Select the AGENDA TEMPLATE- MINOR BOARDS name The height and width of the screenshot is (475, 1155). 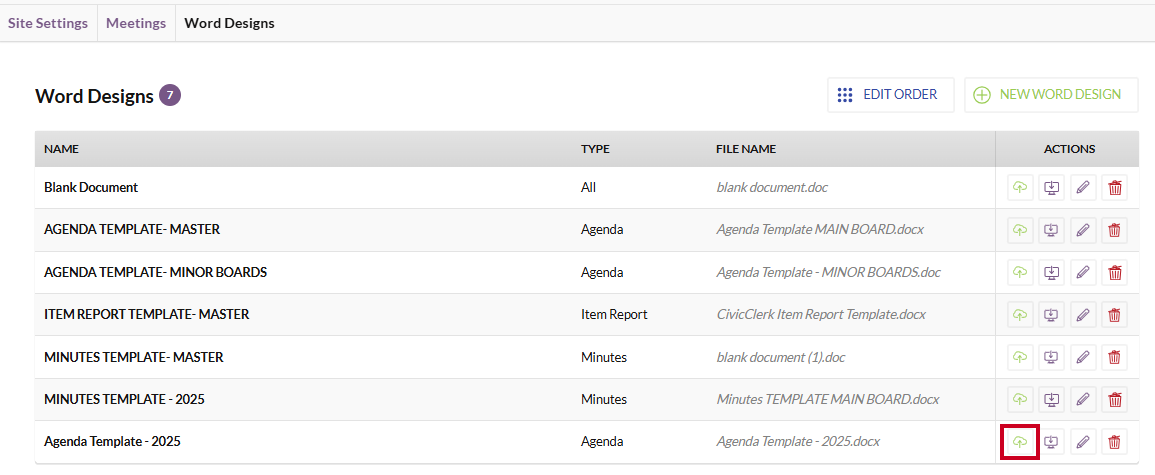[x=155, y=272]
